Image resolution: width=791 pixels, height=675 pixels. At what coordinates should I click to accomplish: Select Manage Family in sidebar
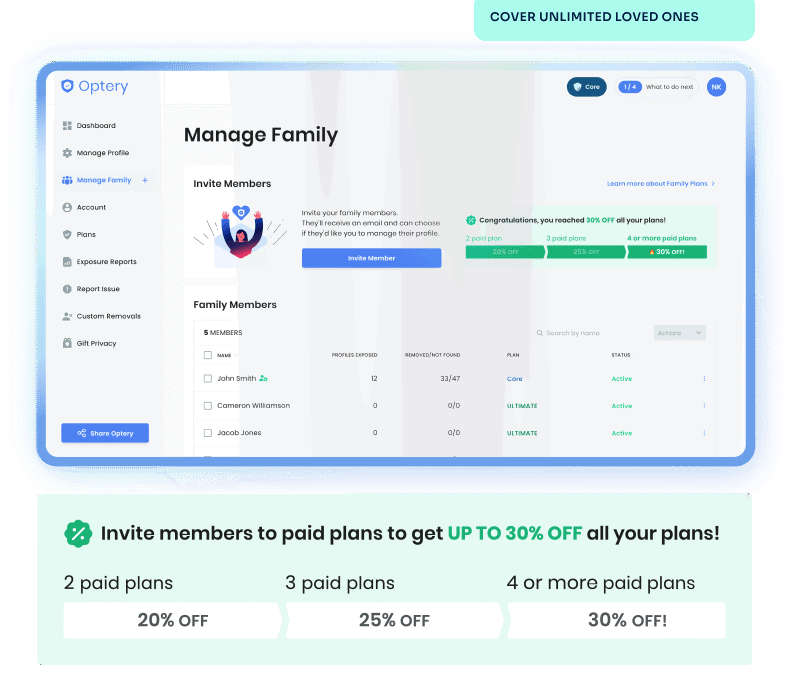coord(104,180)
